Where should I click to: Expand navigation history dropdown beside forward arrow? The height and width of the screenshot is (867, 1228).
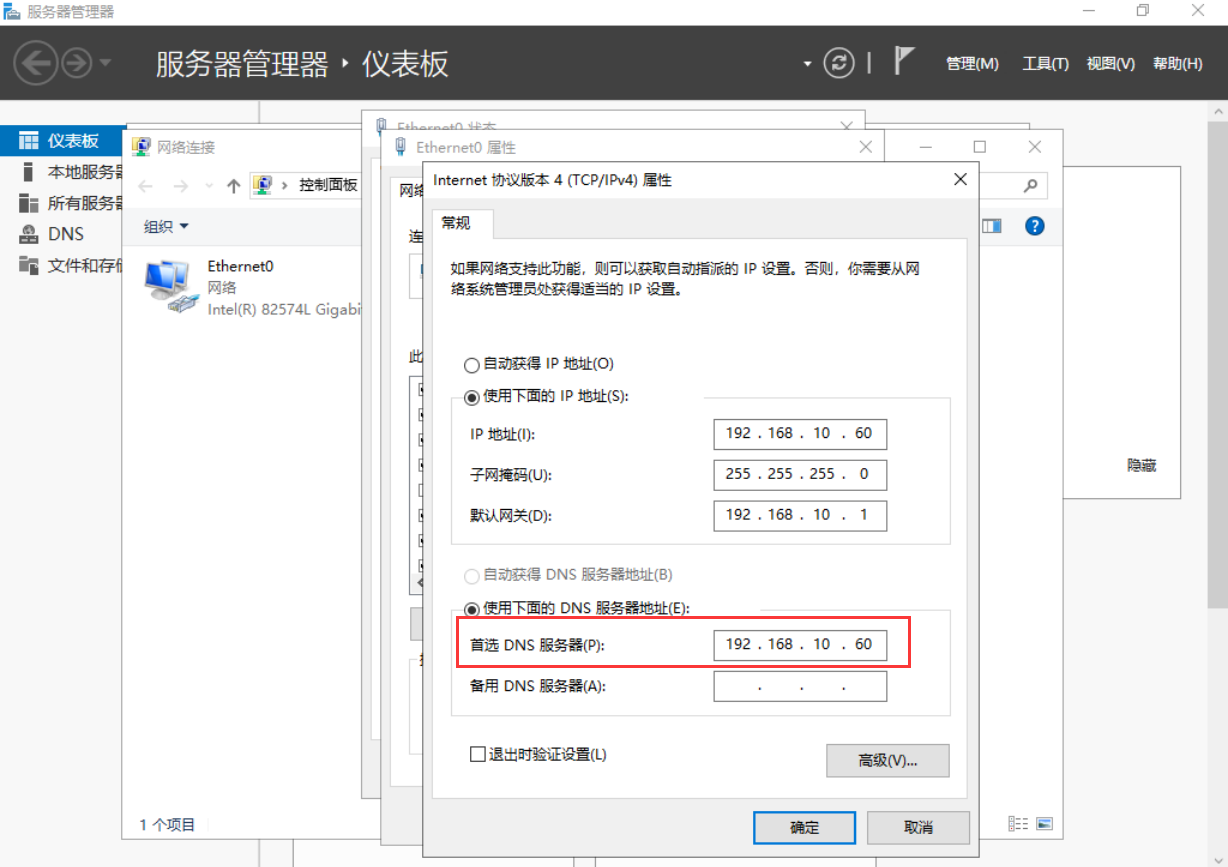105,64
